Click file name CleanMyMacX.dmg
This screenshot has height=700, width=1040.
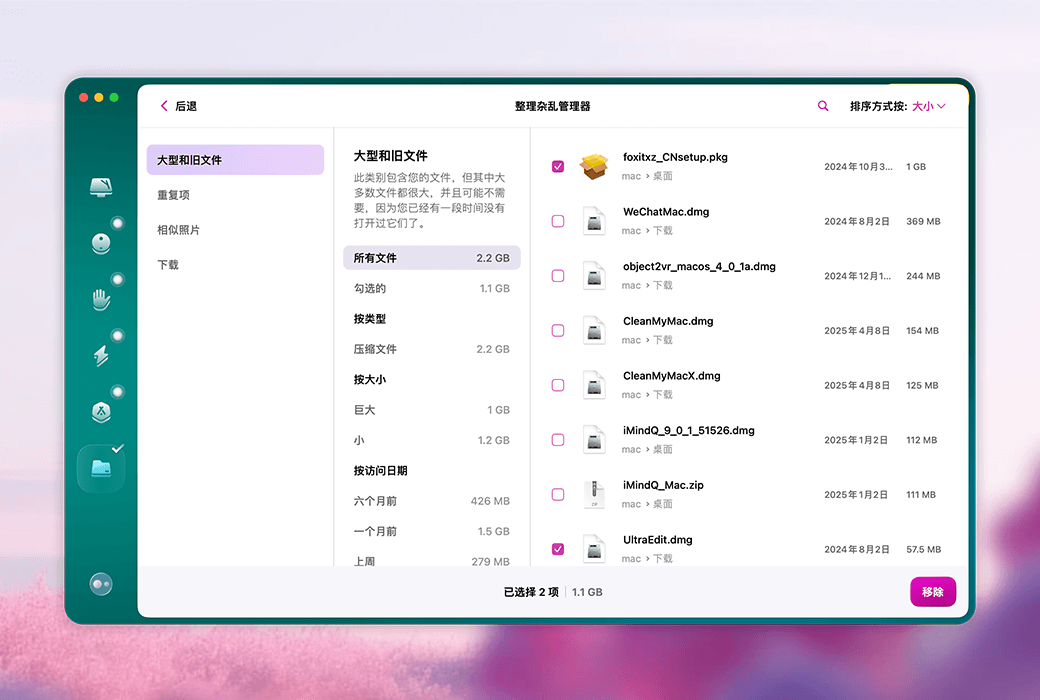[x=671, y=376]
